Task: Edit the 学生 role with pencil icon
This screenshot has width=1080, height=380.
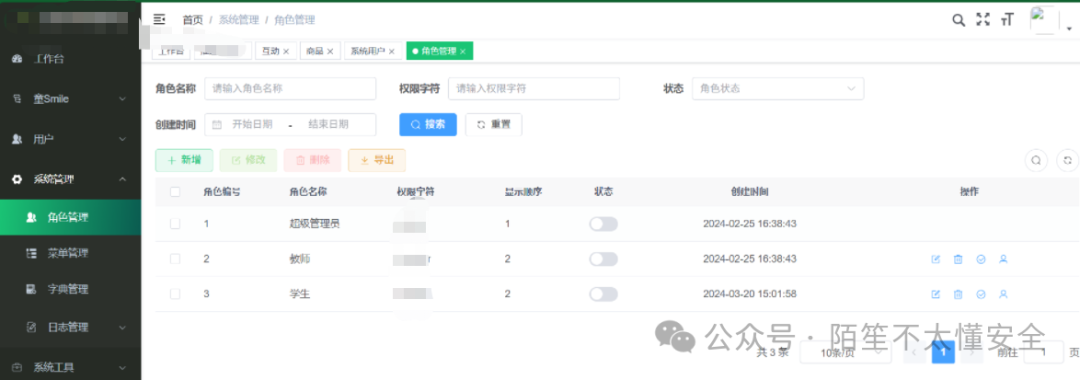Action: [935, 294]
